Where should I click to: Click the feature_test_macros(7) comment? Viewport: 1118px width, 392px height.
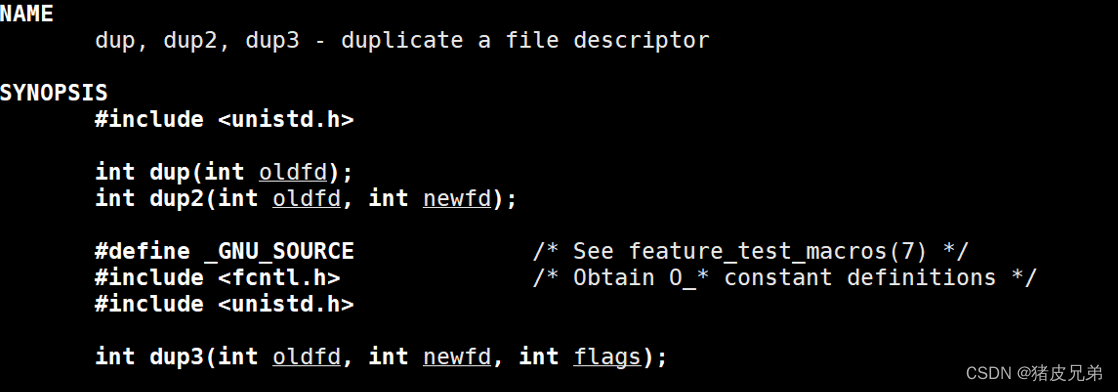pyautogui.click(x=751, y=251)
